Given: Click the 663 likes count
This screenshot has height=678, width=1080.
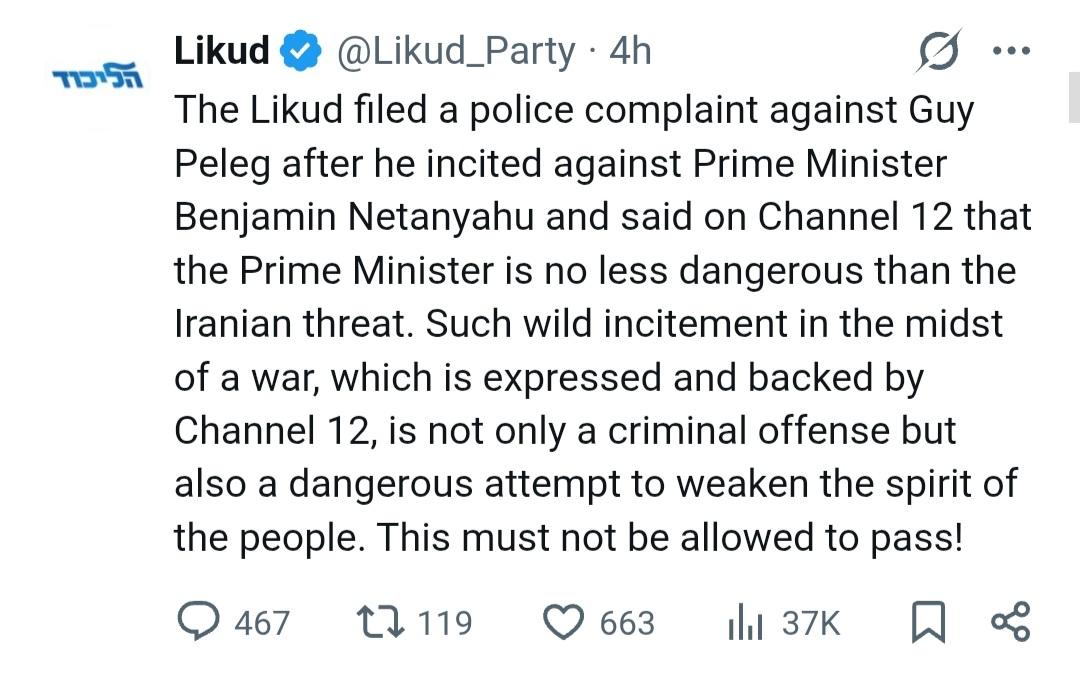Looking at the screenshot, I should click(627, 623).
